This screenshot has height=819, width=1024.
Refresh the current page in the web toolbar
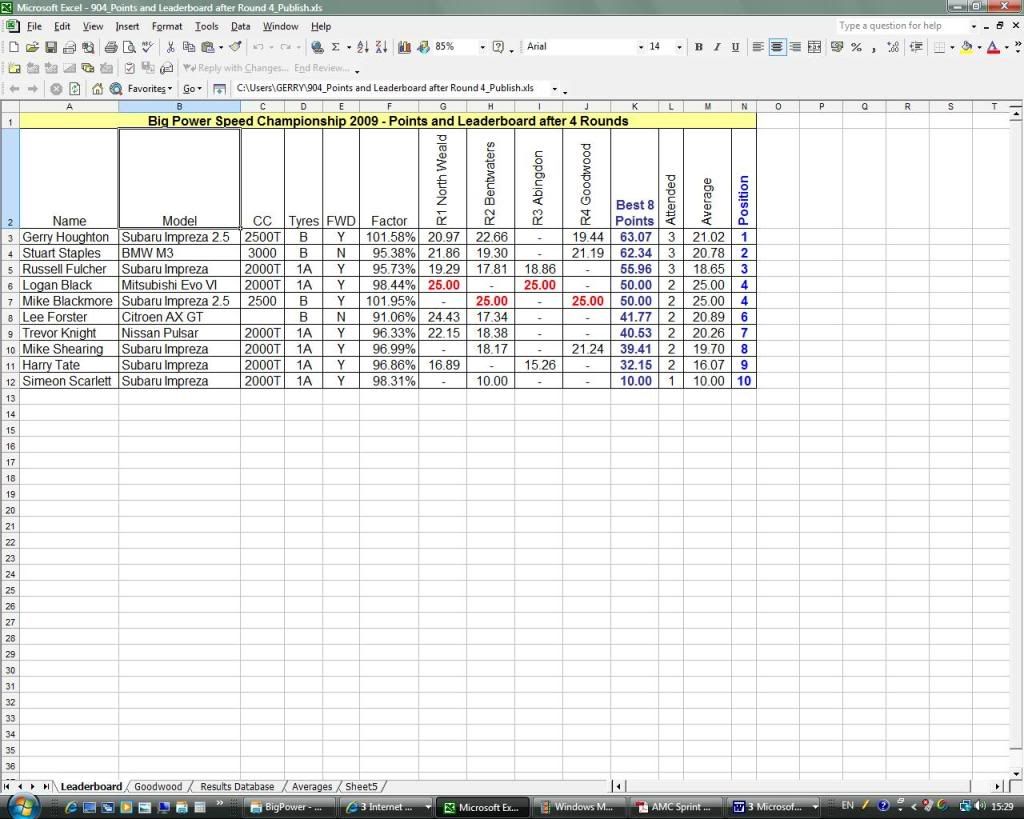74,89
